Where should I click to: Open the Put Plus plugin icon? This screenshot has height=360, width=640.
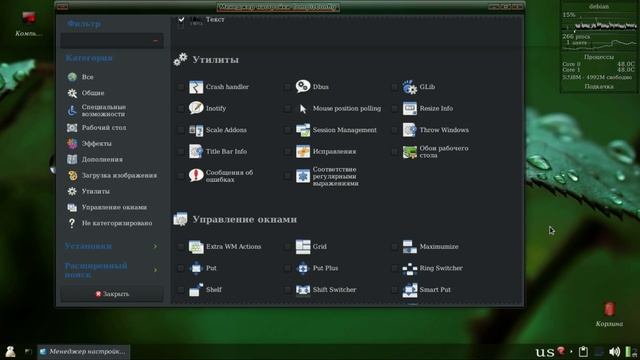coord(303,268)
